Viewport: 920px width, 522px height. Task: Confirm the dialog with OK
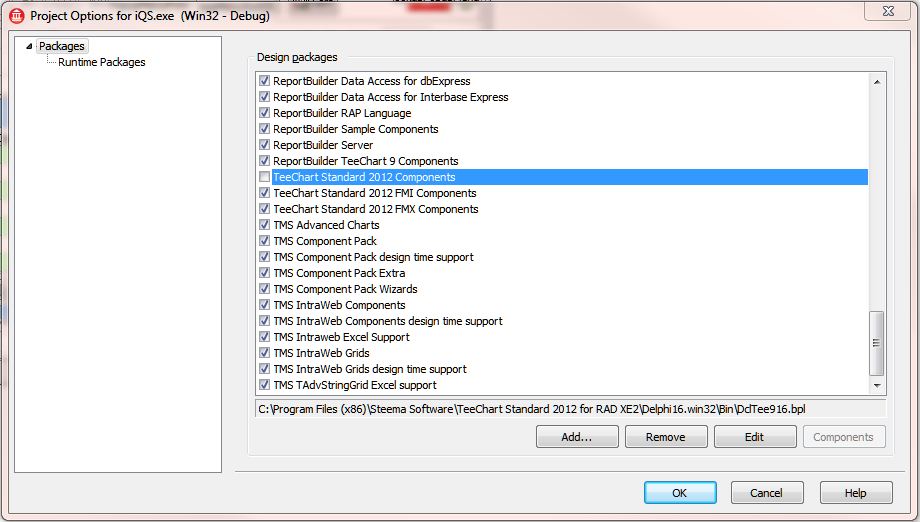pyautogui.click(x=680, y=493)
